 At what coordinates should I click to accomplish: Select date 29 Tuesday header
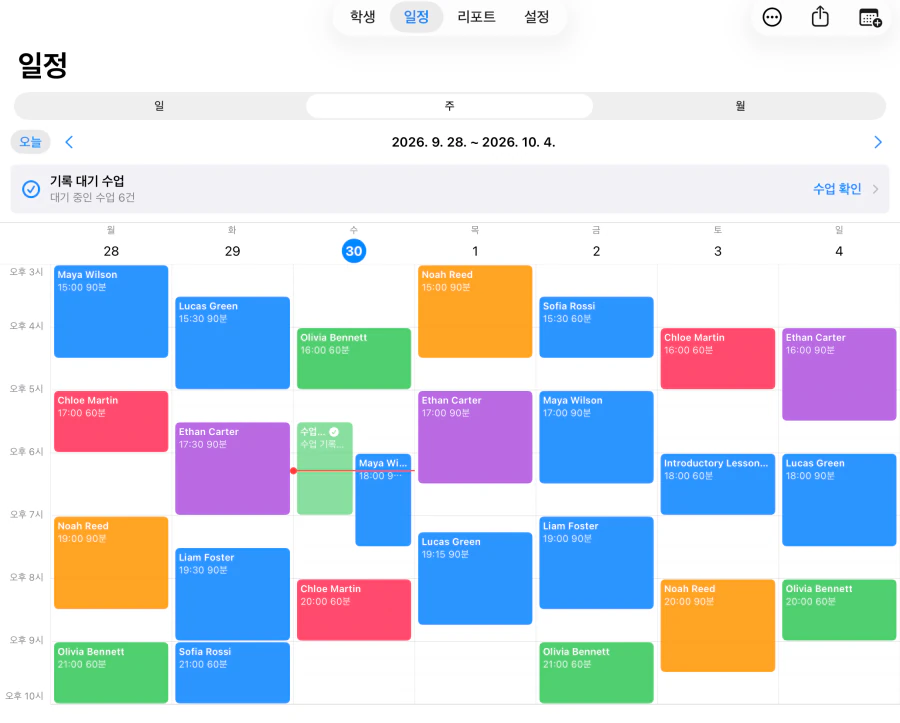click(x=232, y=251)
